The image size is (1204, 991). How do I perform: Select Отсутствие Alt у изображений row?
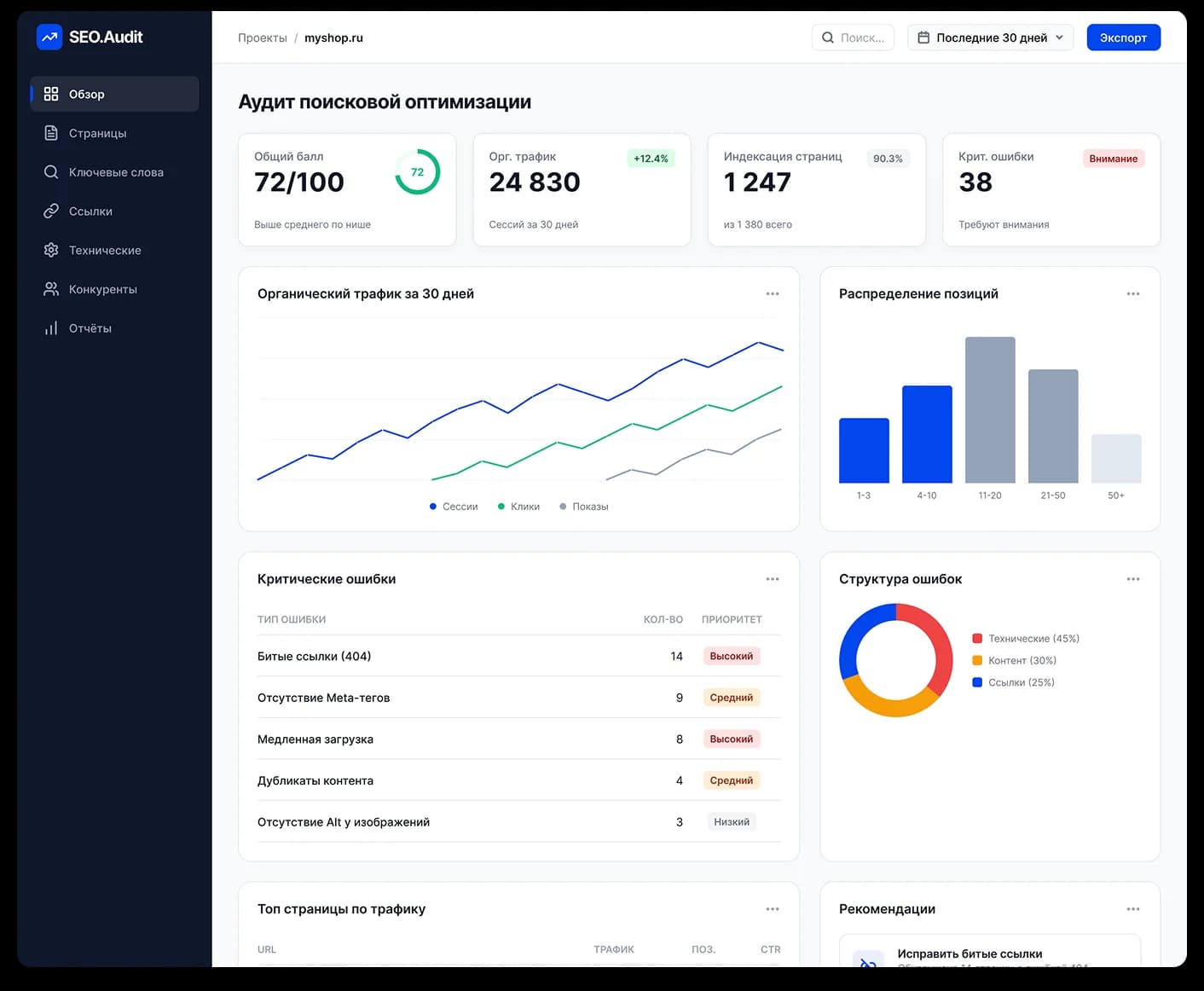click(518, 822)
